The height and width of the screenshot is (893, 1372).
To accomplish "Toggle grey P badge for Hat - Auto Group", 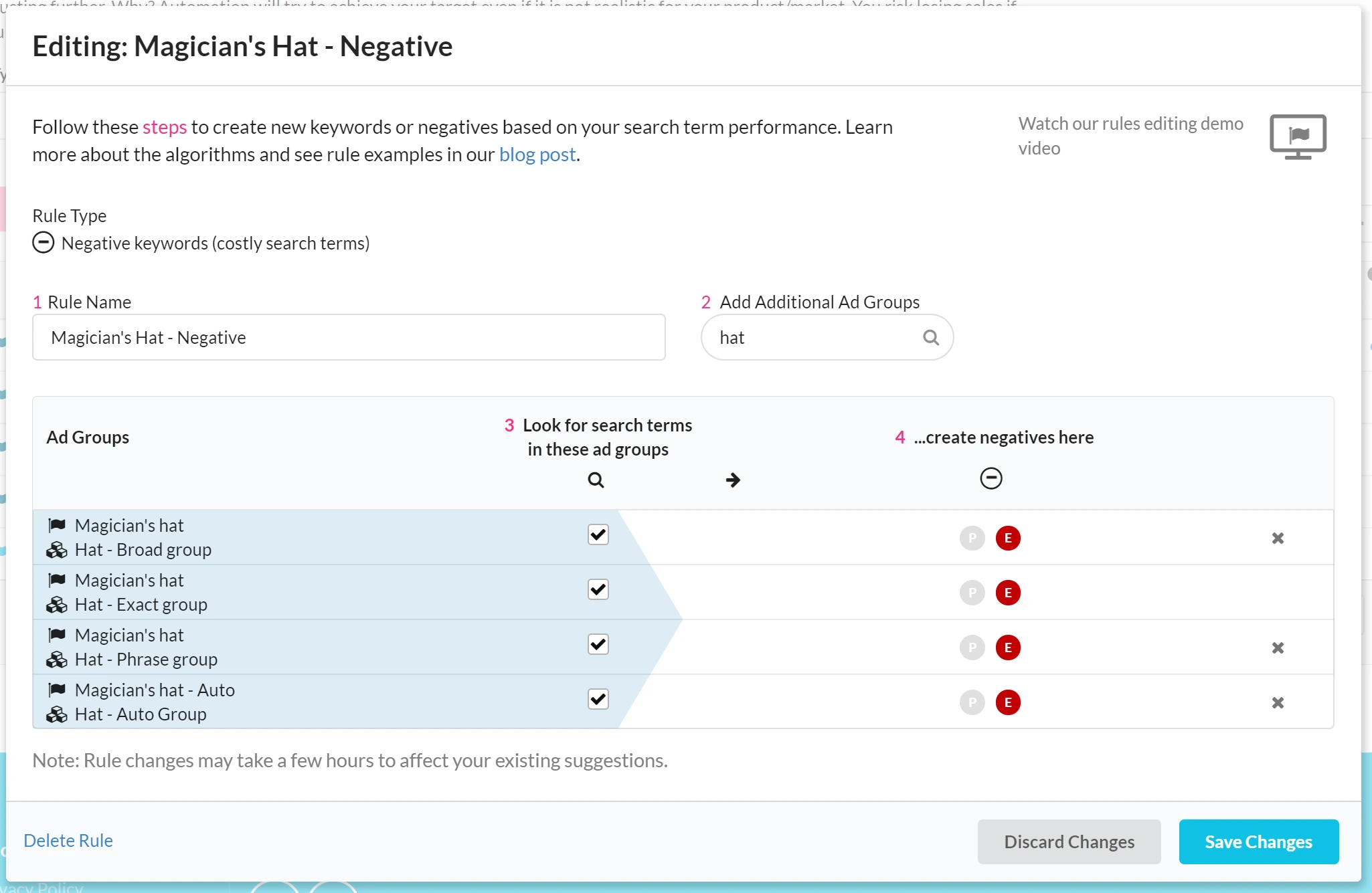I will pyautogui.click(x=972, y=702).
